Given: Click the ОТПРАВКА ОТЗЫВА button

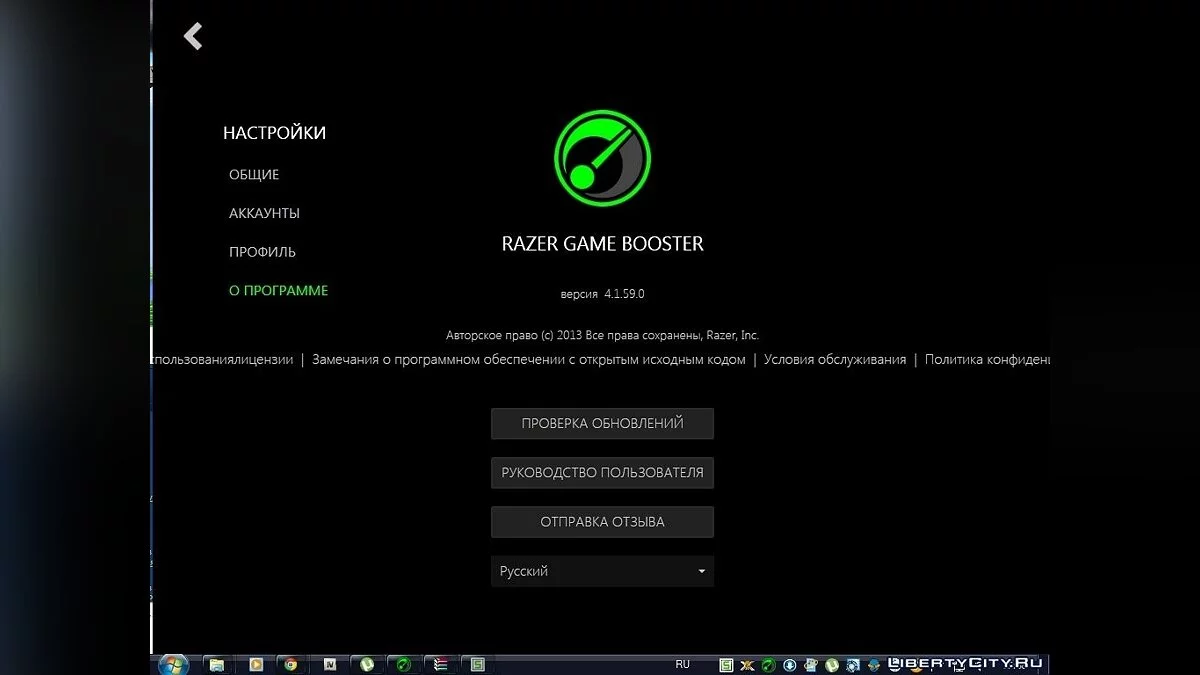Looking at the screenshot, I should tap(602, 521).
